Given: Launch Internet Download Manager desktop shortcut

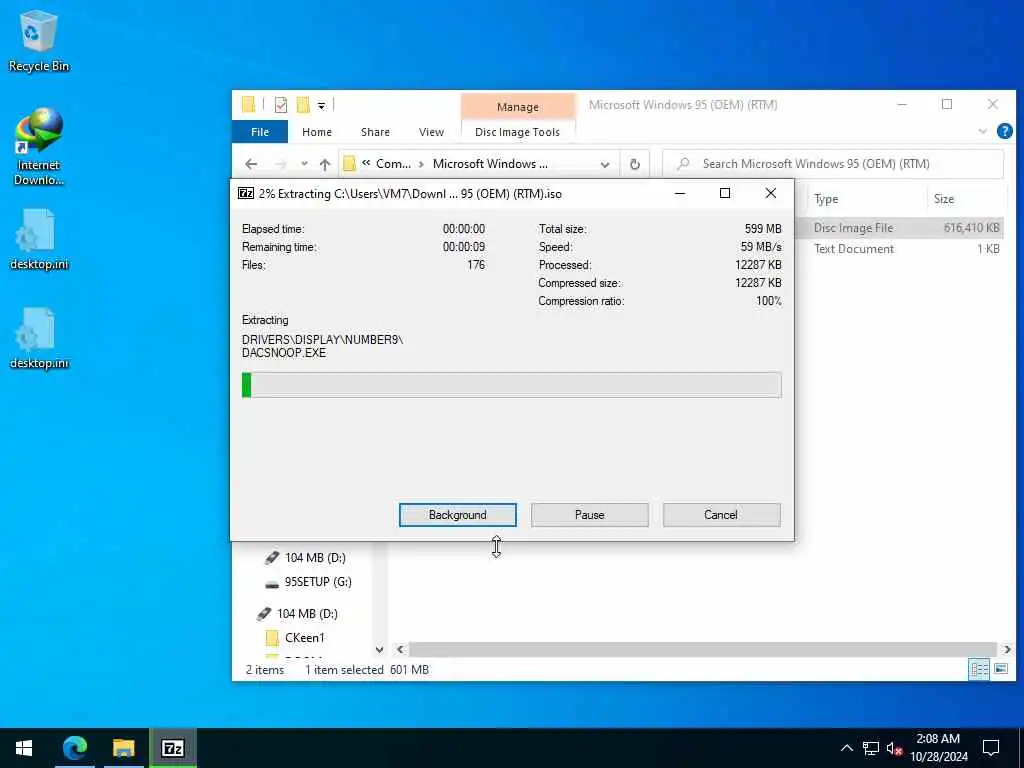Looking at the screenshot, I should point(39,147).
